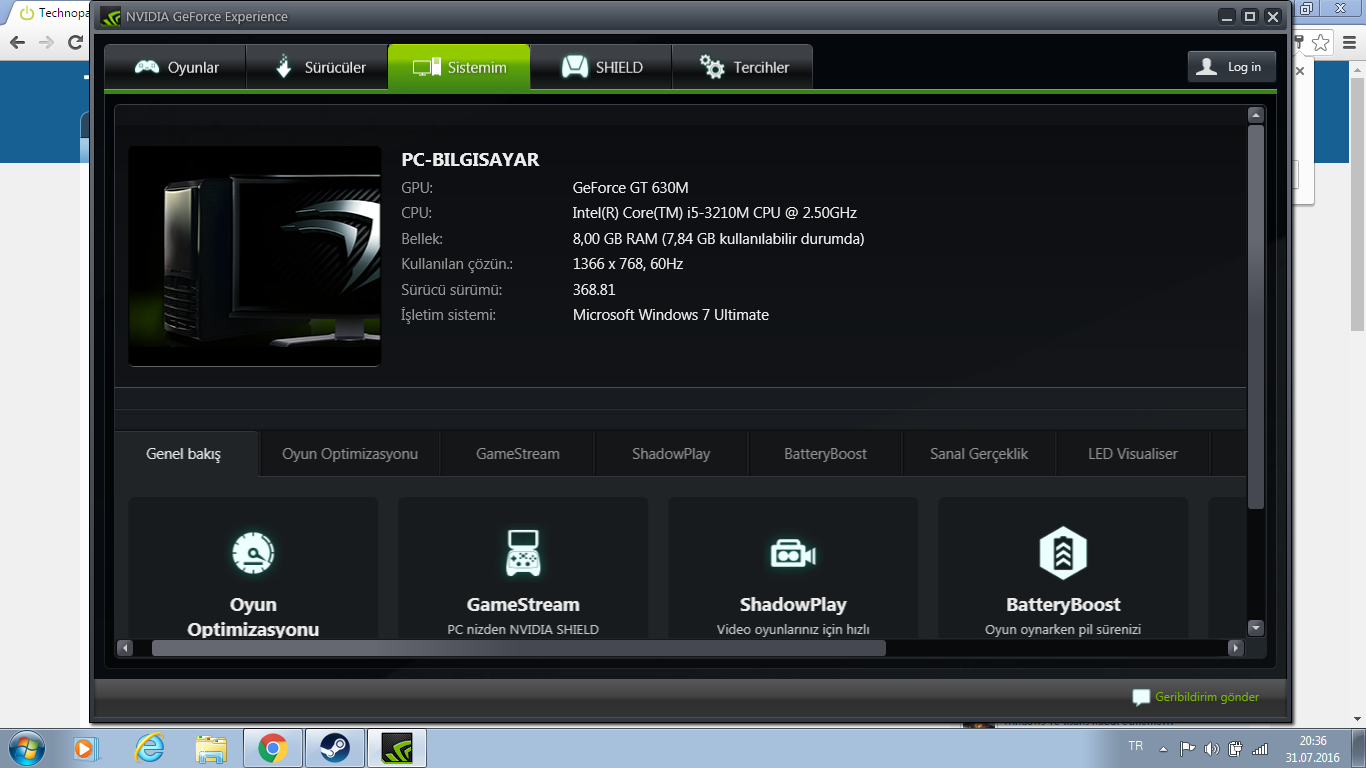Minimize the GeForce Experience window
This screenshot has width=1366, height=768.
click(x=1227, y=16)
